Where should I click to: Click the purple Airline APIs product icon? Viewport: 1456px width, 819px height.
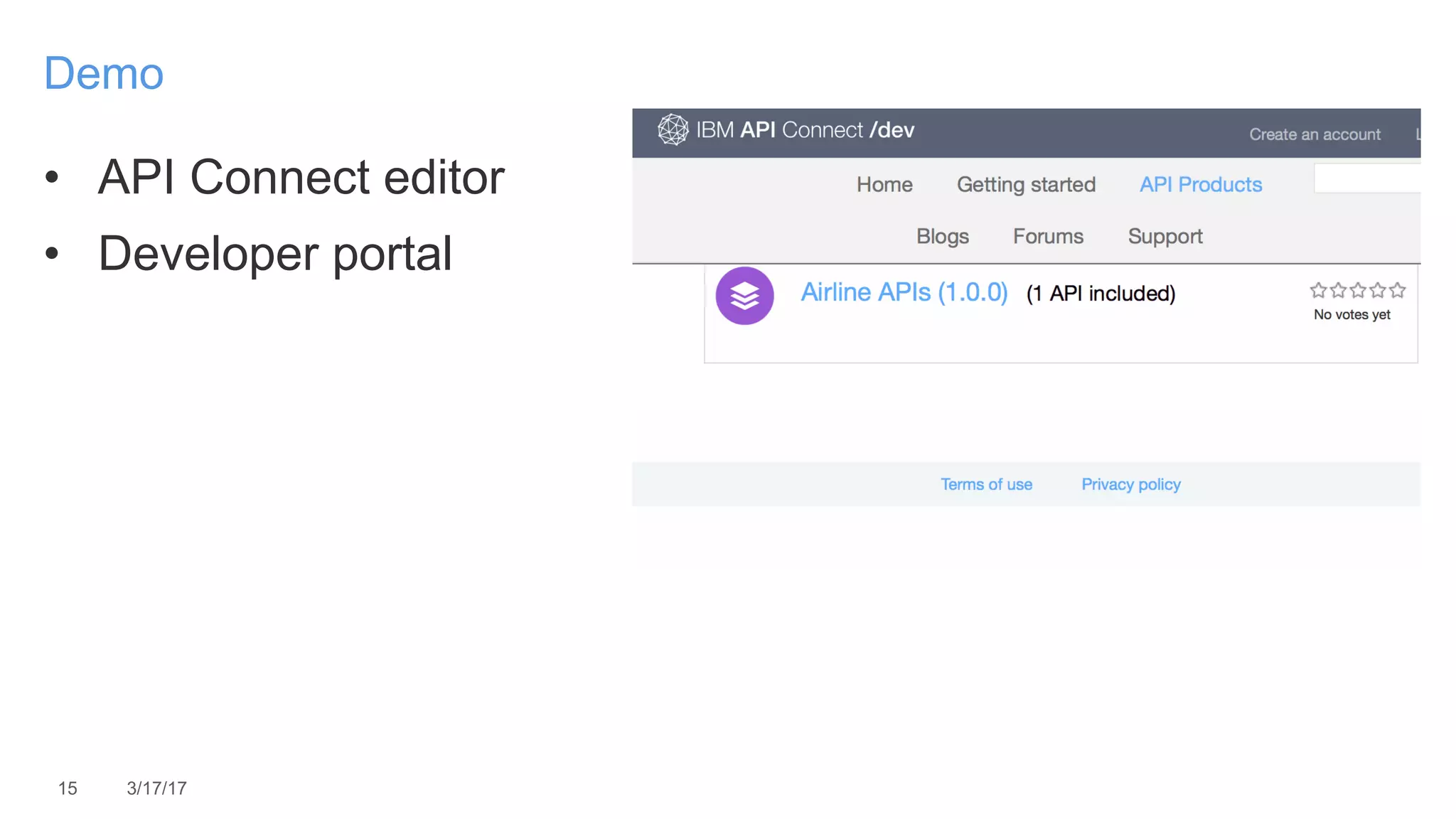click(744, 296)
